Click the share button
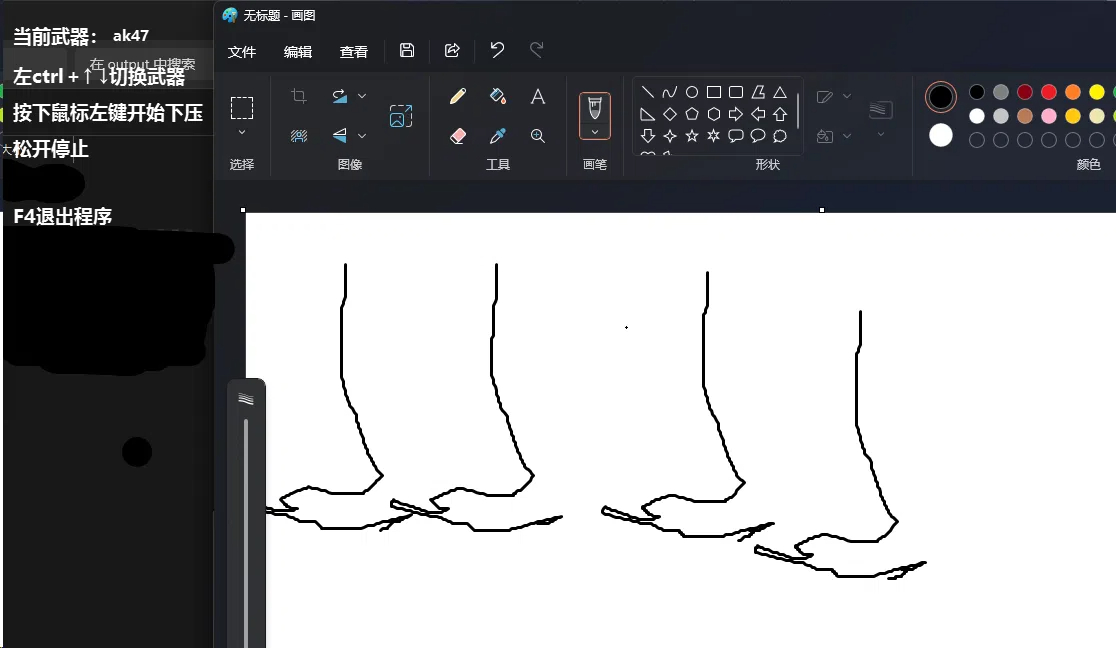1116x648 pixels. (x=452, y=50)
